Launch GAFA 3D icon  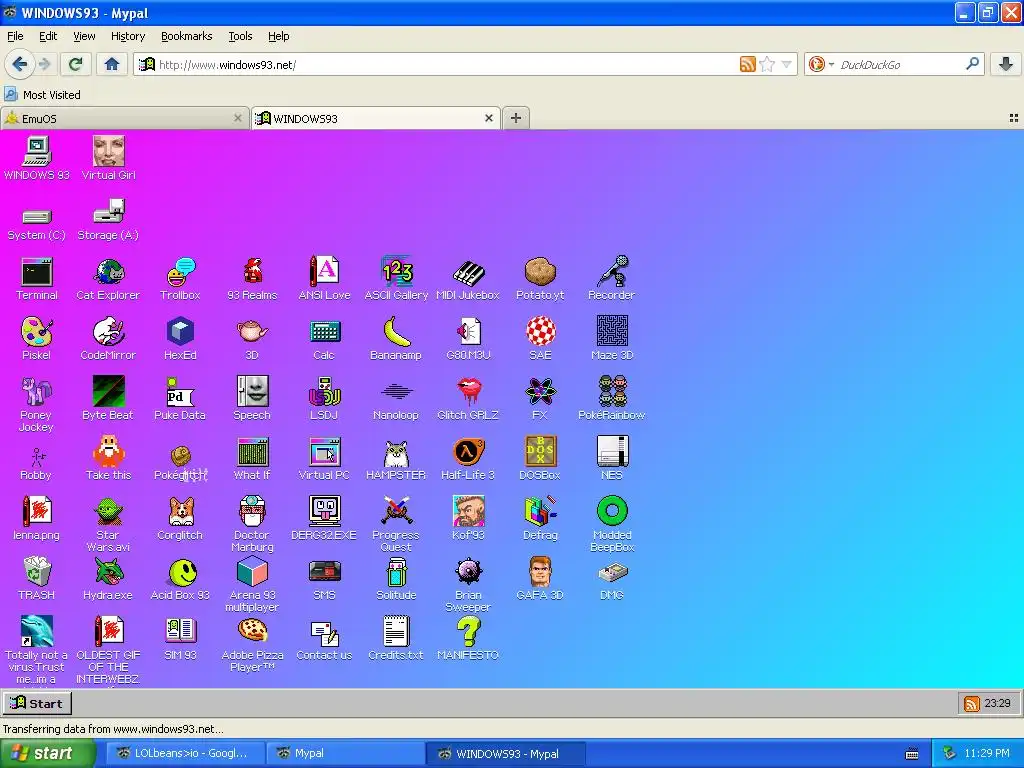coord(540,579)
